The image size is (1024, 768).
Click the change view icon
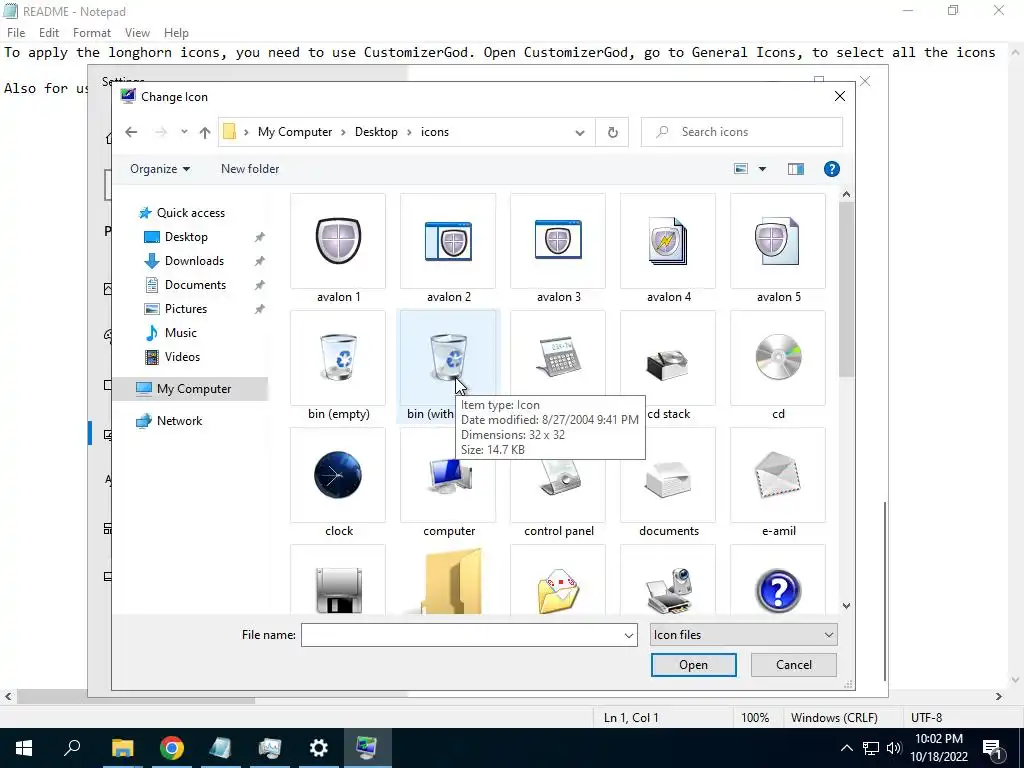741,169
